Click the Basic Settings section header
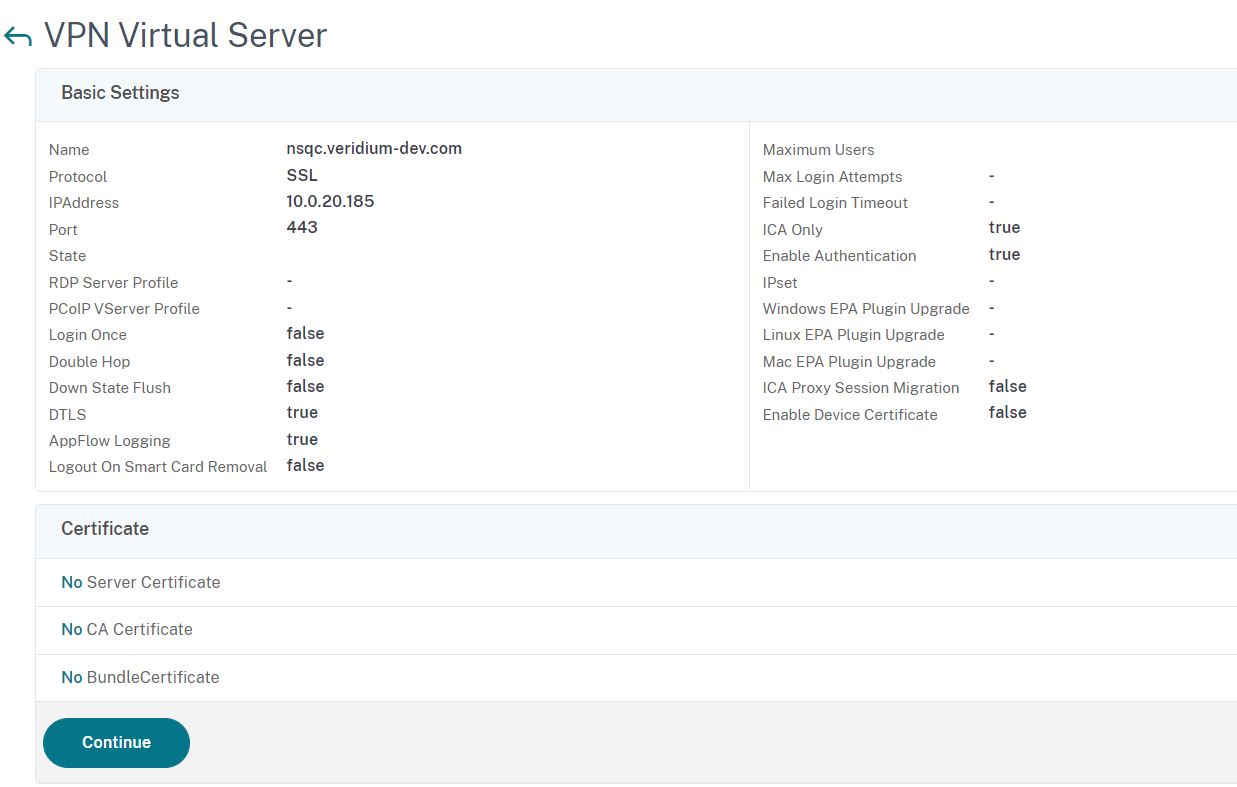1237x787 pixels. pos(120,93)
